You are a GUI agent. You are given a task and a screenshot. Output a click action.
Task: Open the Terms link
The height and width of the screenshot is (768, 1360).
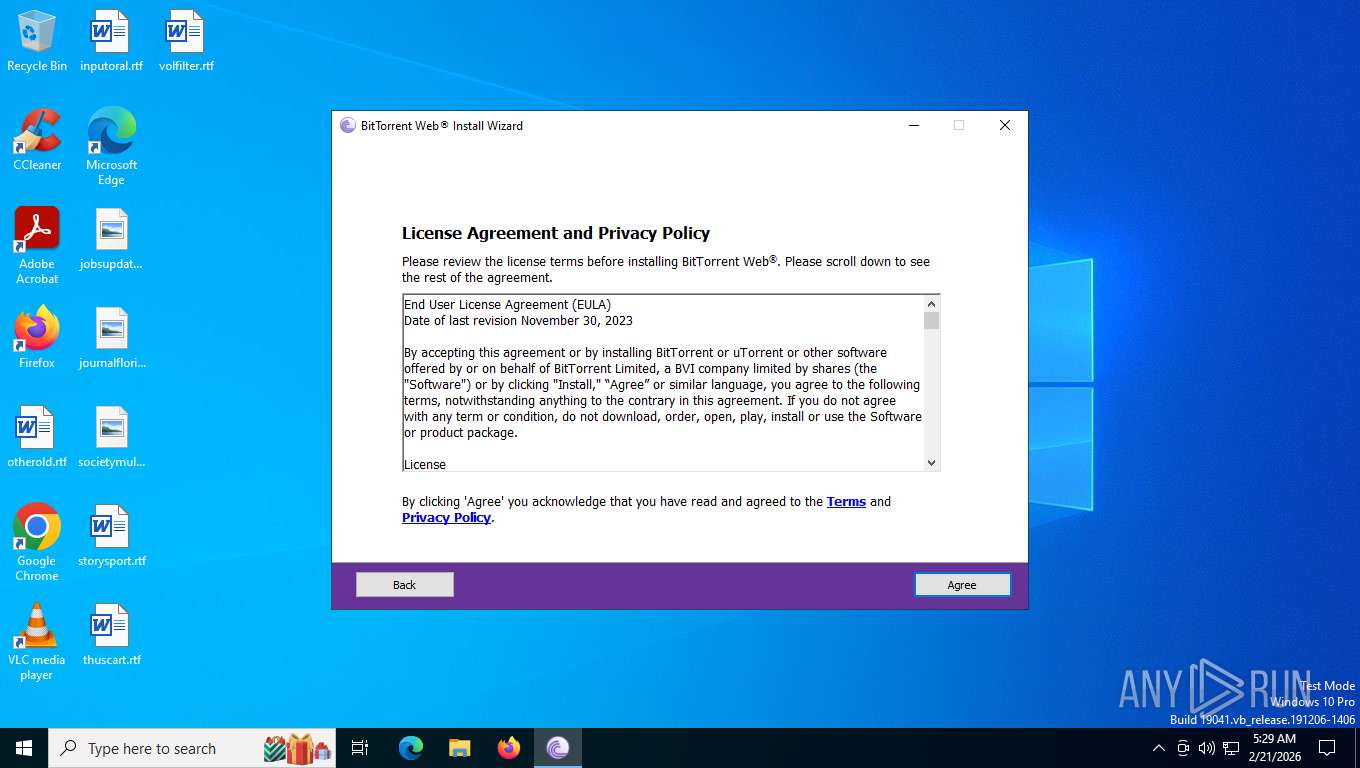pyautogui.click(x=846, y=502)
